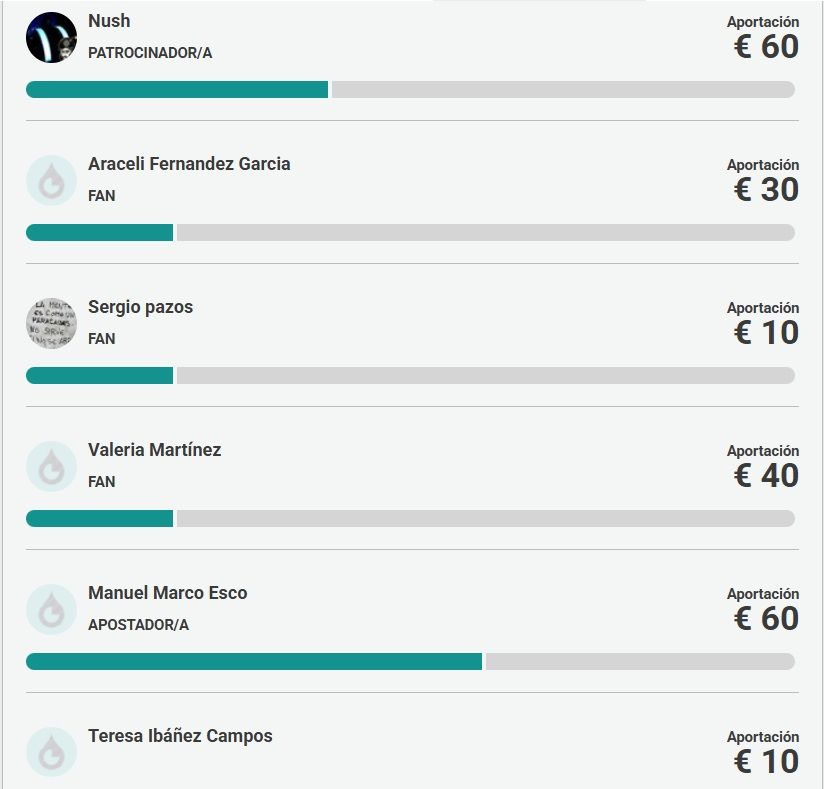This screenshot has height=789, width=824.
Task: Click Araceli Fernandez Garcia's progress bar
Action: (410, 233)
